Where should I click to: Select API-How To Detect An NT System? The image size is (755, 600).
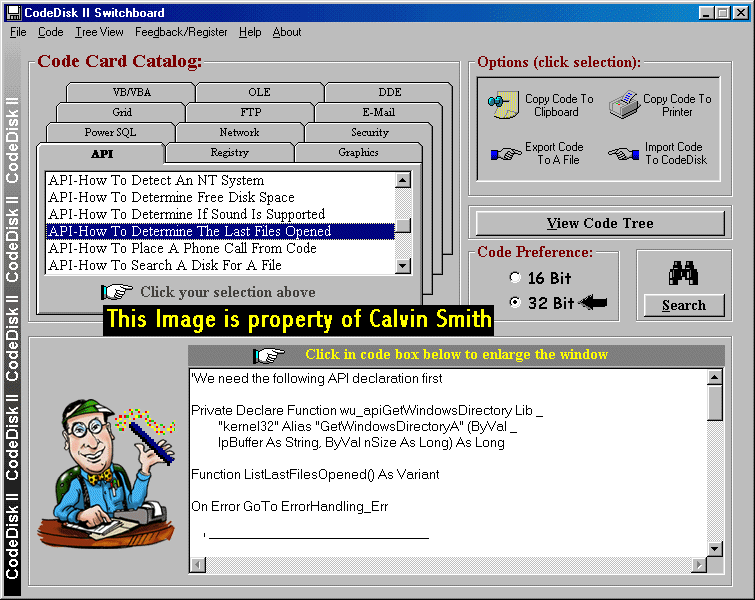pyautogui.click(x=220, y=181)
